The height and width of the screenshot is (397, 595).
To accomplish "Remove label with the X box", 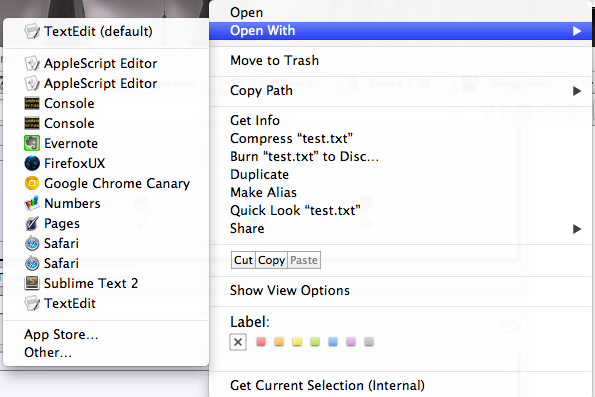I will click(238, 342).
